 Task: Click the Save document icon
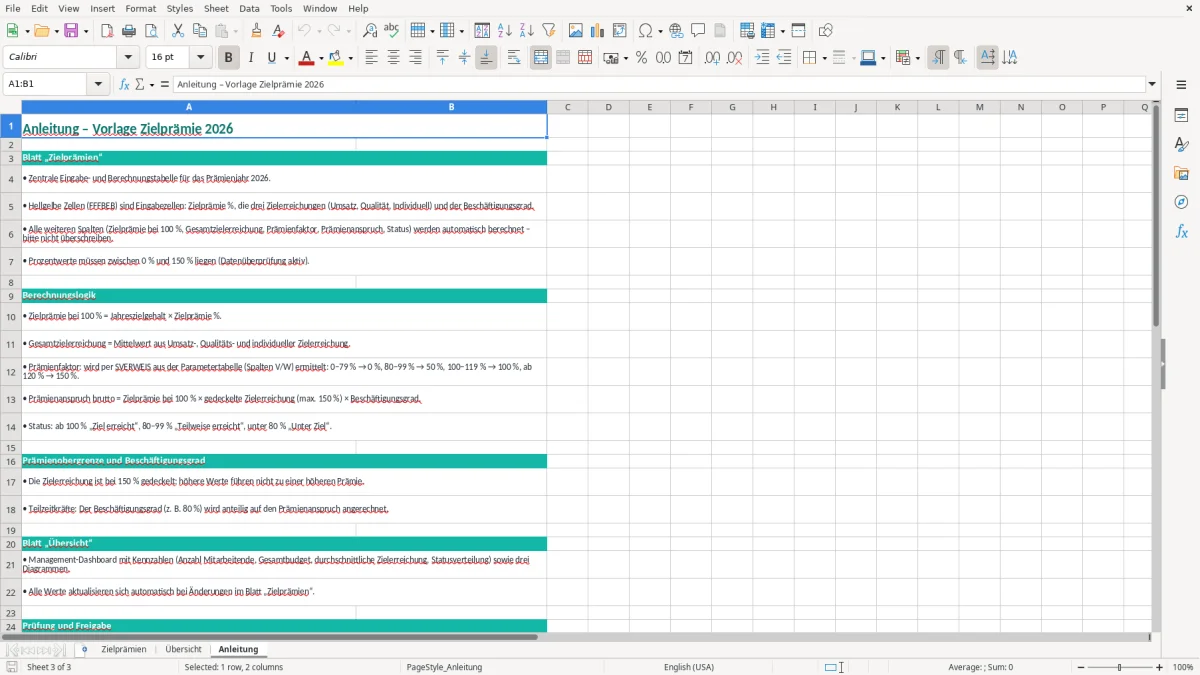click(71, 31)
